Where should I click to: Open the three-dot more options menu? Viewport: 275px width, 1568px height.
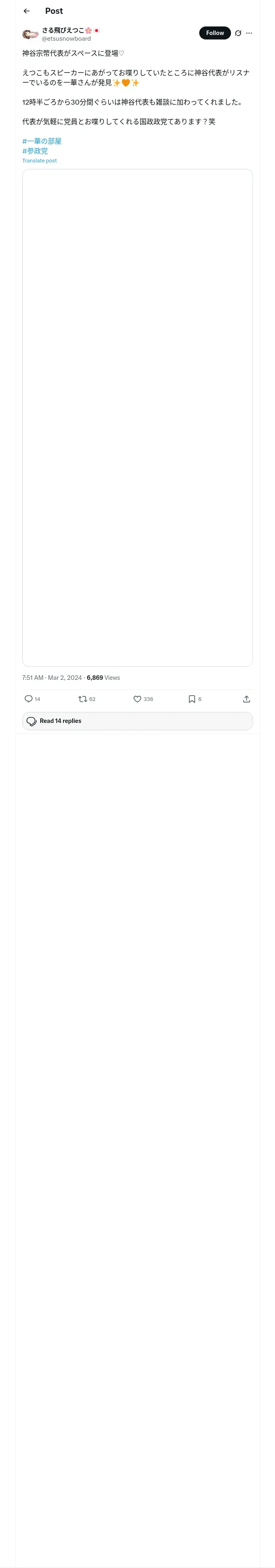(249, 33)
